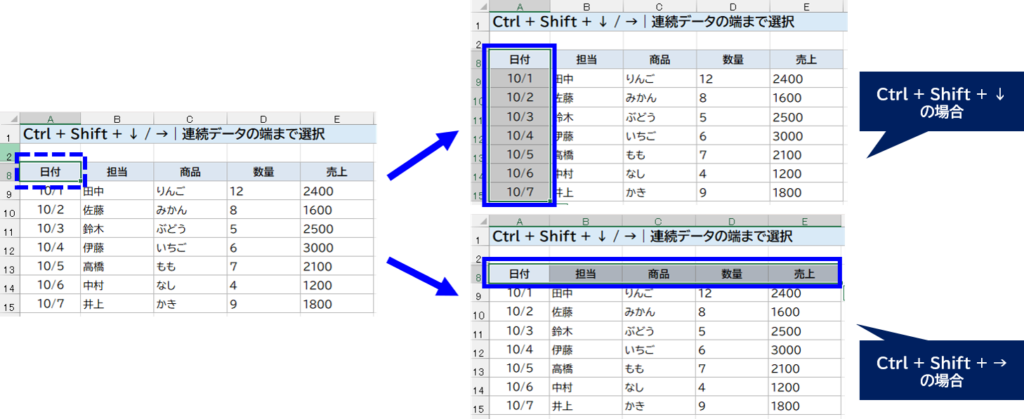Select column A header in left sheet
Screen dimensions: 1024x419
click(x=50, y=119)
